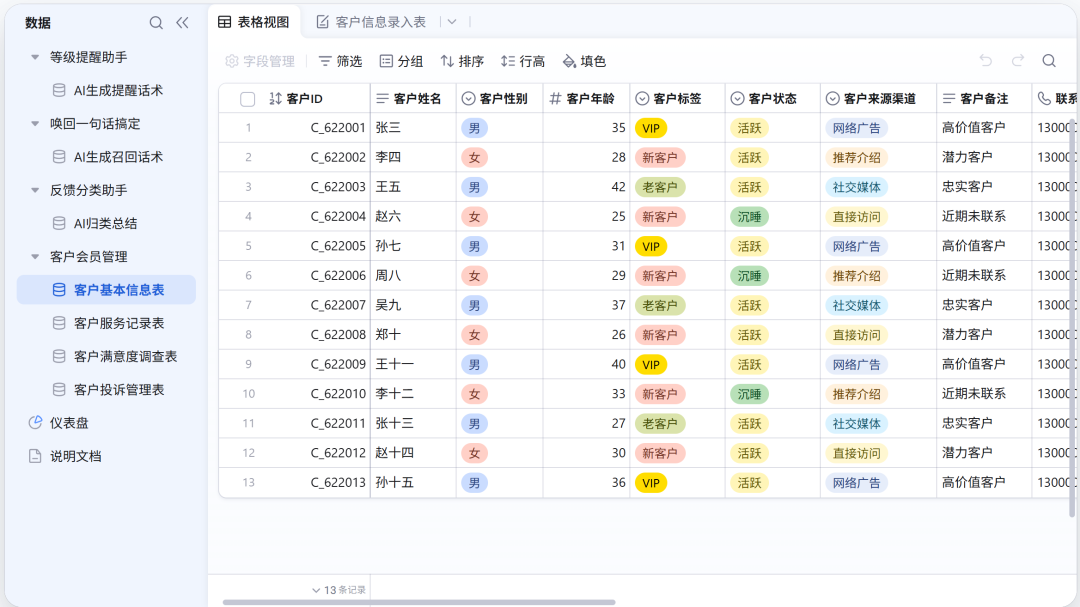Click the 说明文档 document icon

35,456
